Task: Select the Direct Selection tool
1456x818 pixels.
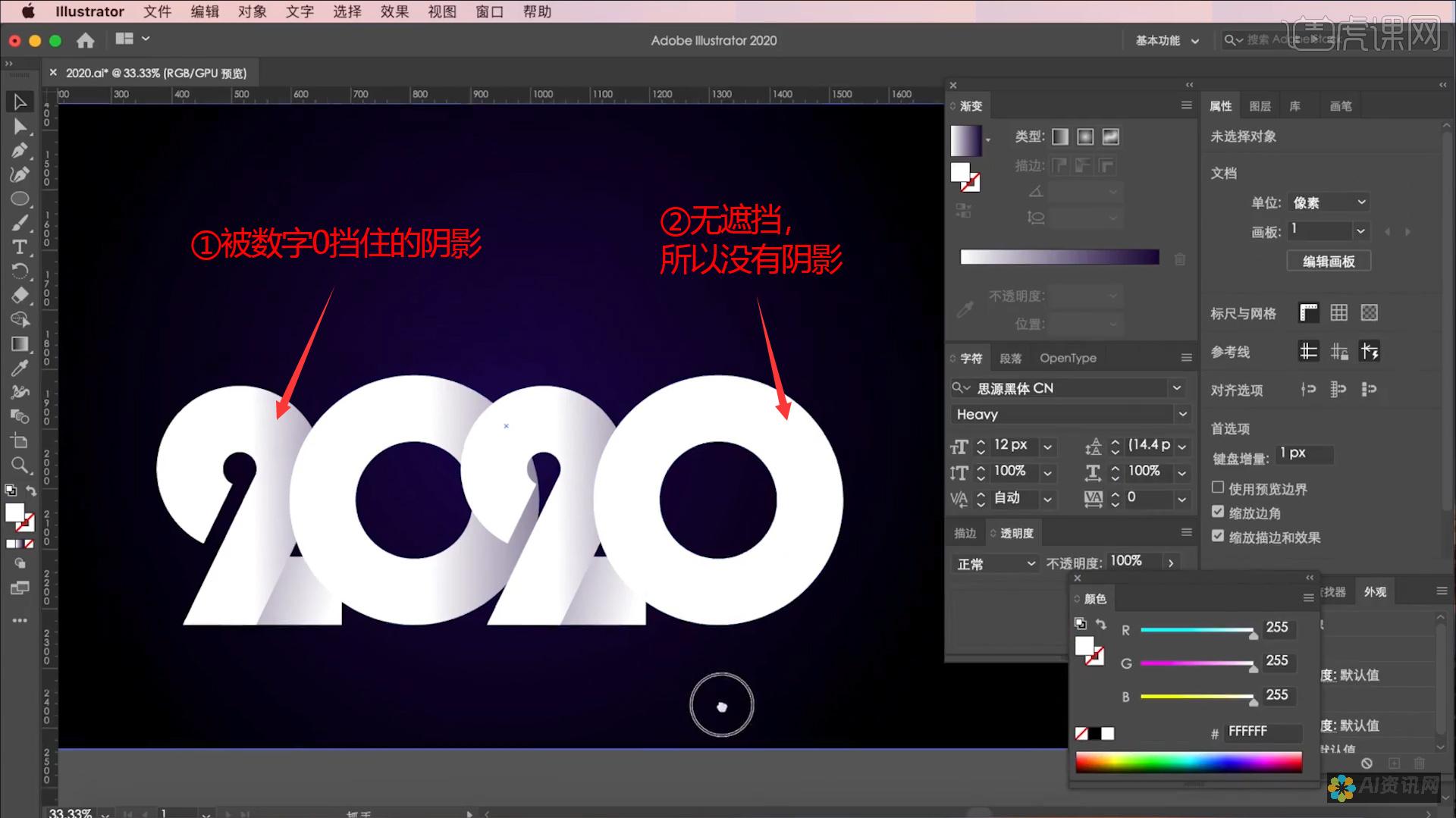Action: [20, 127]
